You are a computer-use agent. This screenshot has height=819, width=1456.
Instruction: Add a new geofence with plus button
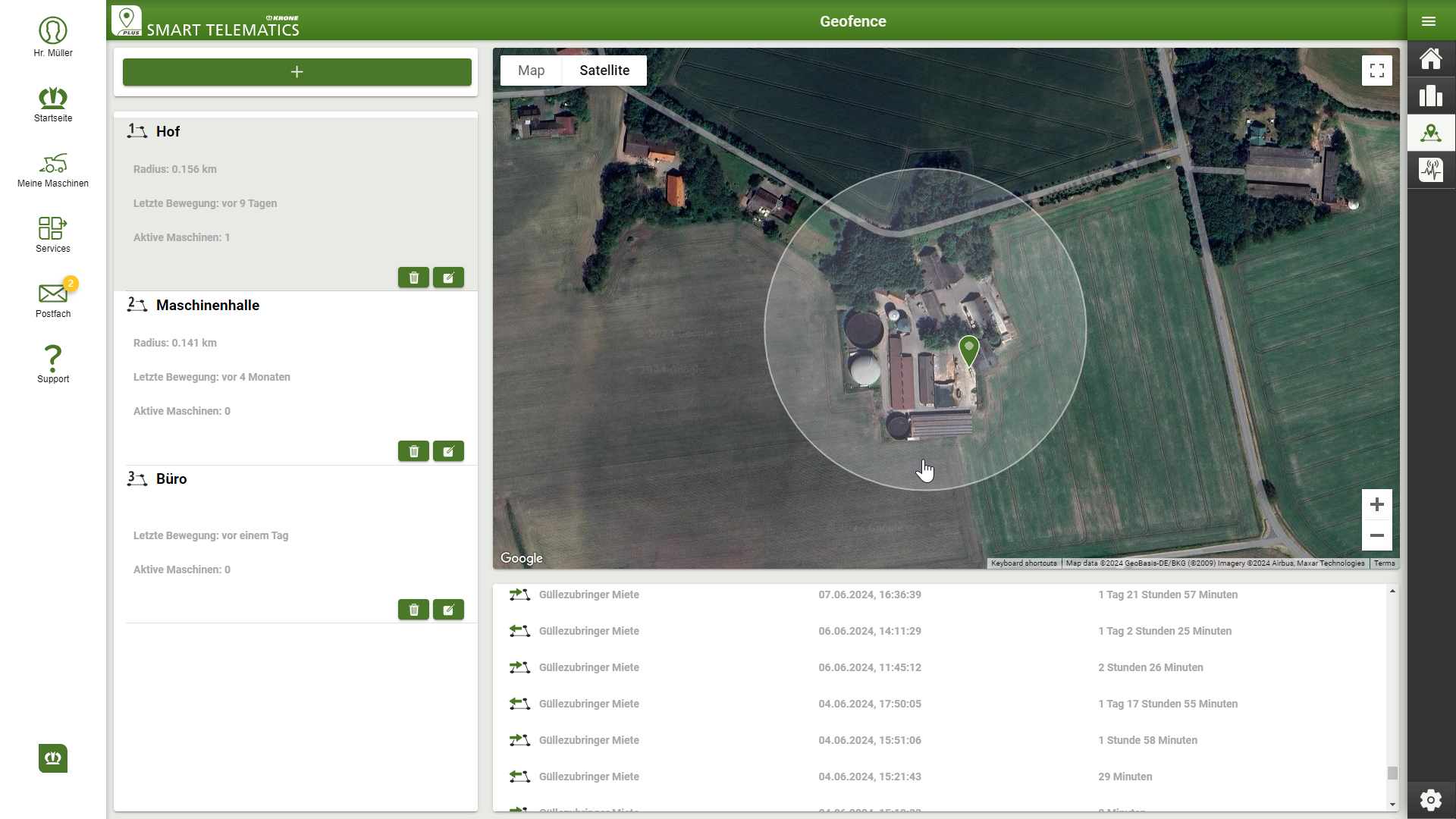click(297, 72)
